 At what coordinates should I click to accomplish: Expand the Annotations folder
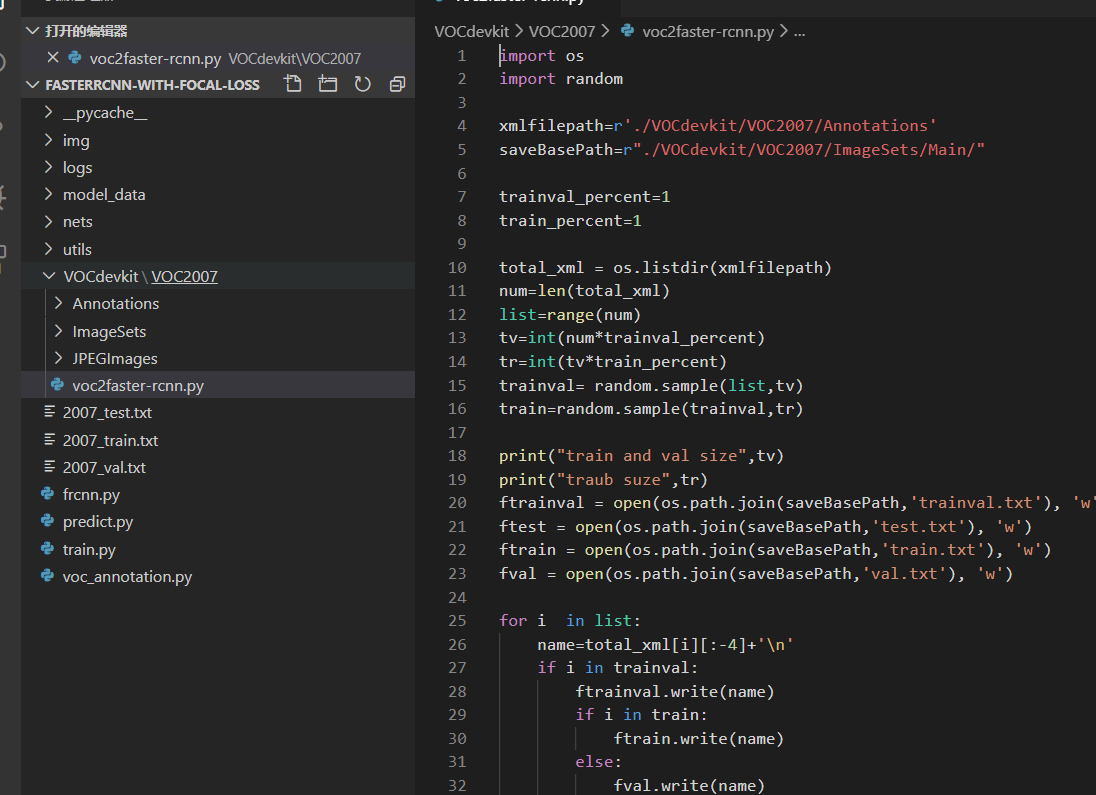click(x=59, y=303)
